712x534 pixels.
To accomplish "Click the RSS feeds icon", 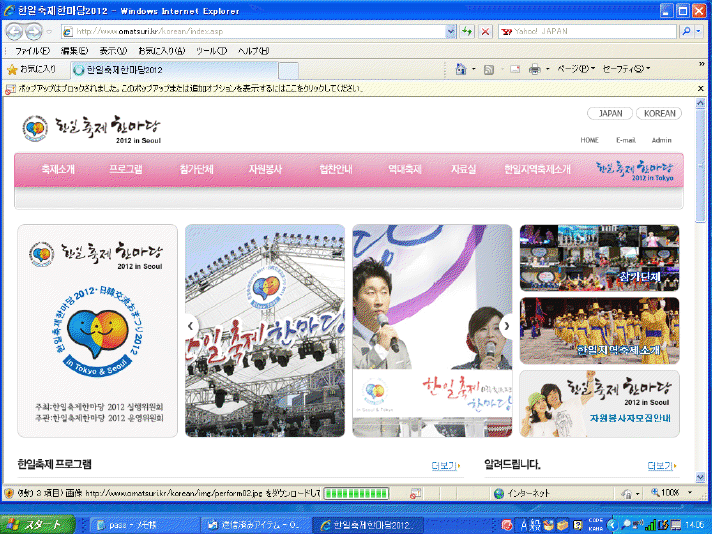I will pos(489,69).
